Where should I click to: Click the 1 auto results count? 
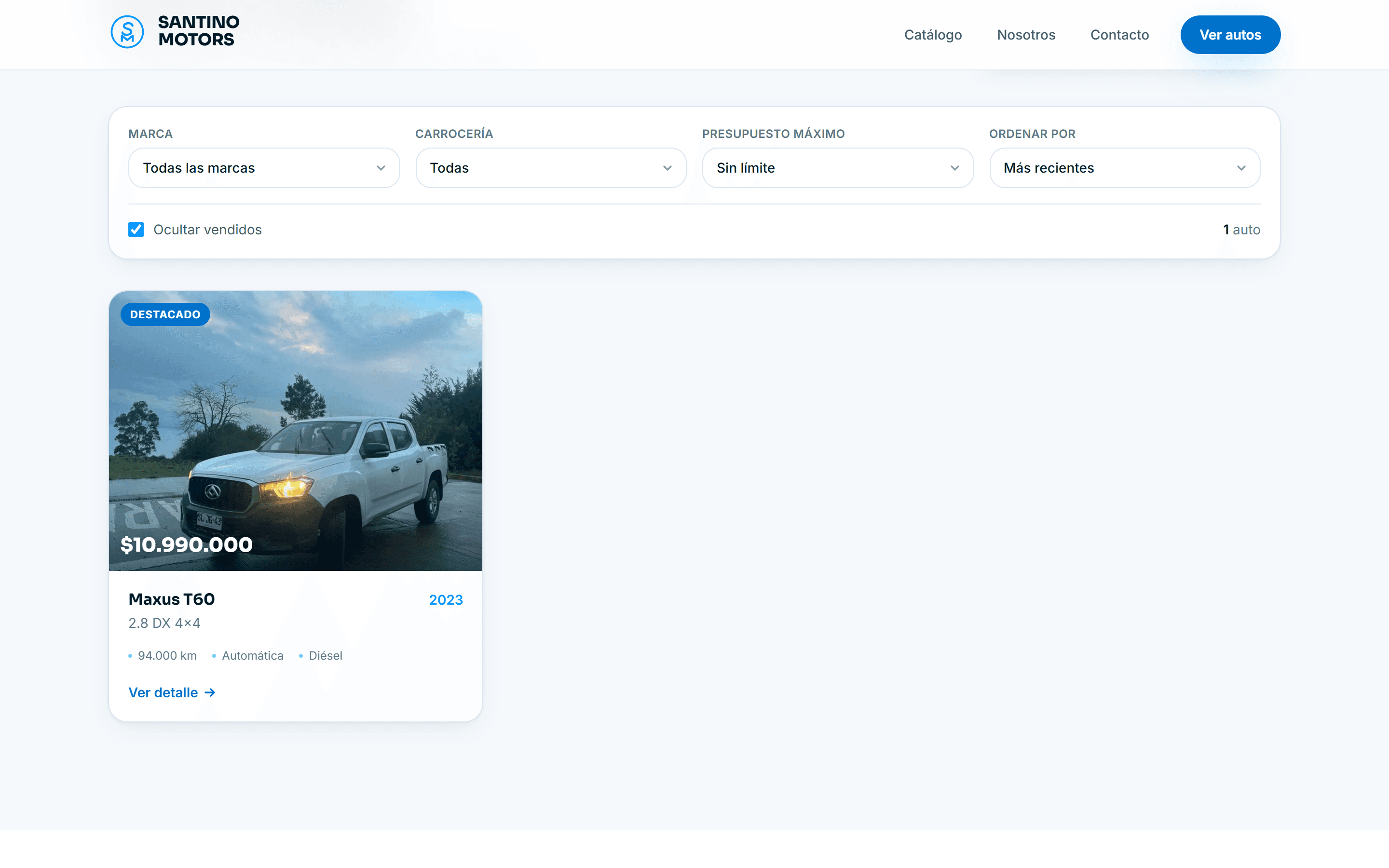point(1241,230)
